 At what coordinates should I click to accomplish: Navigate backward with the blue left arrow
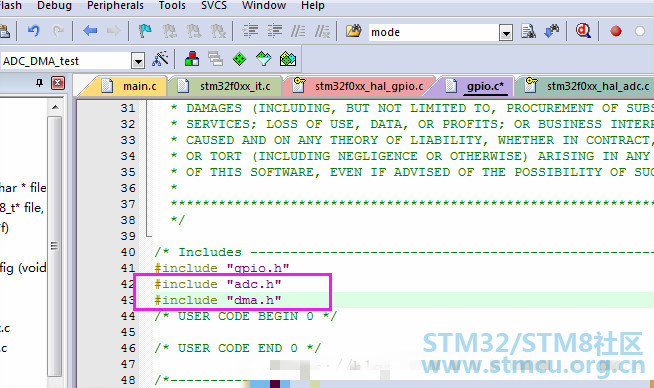coord(90,31)
